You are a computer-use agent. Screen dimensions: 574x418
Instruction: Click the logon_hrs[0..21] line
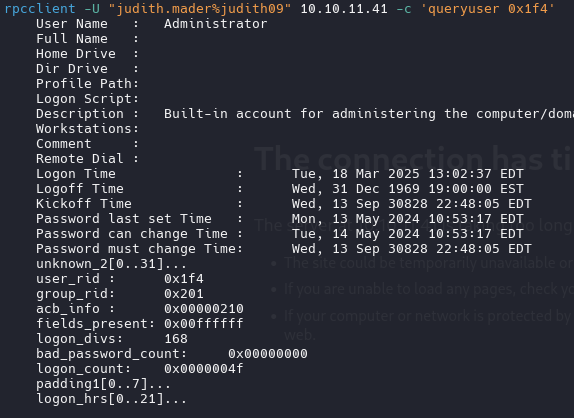pyautogui.click(x=111, y=399)
